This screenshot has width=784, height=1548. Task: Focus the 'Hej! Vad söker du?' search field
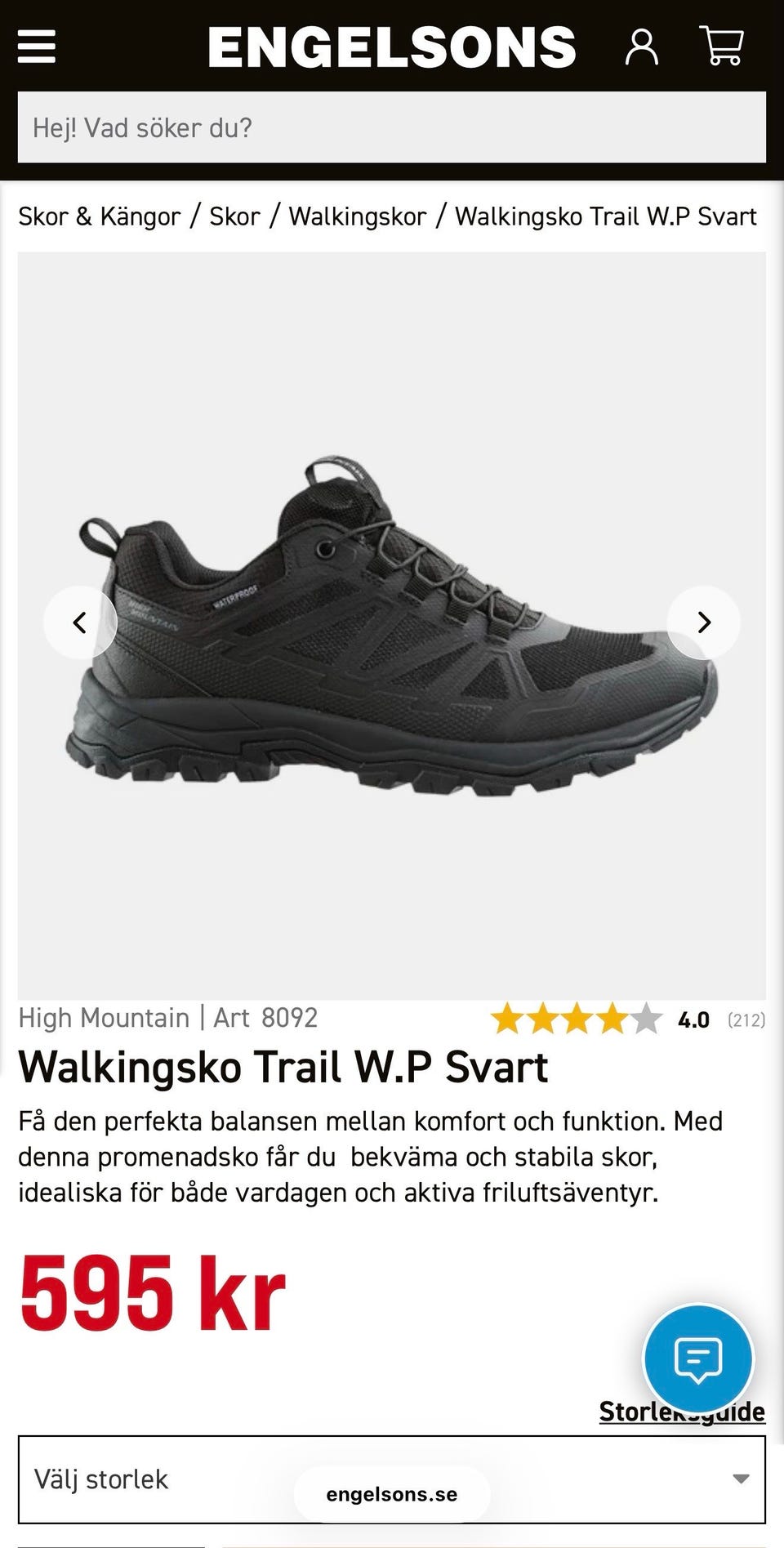tap(392, 127)
